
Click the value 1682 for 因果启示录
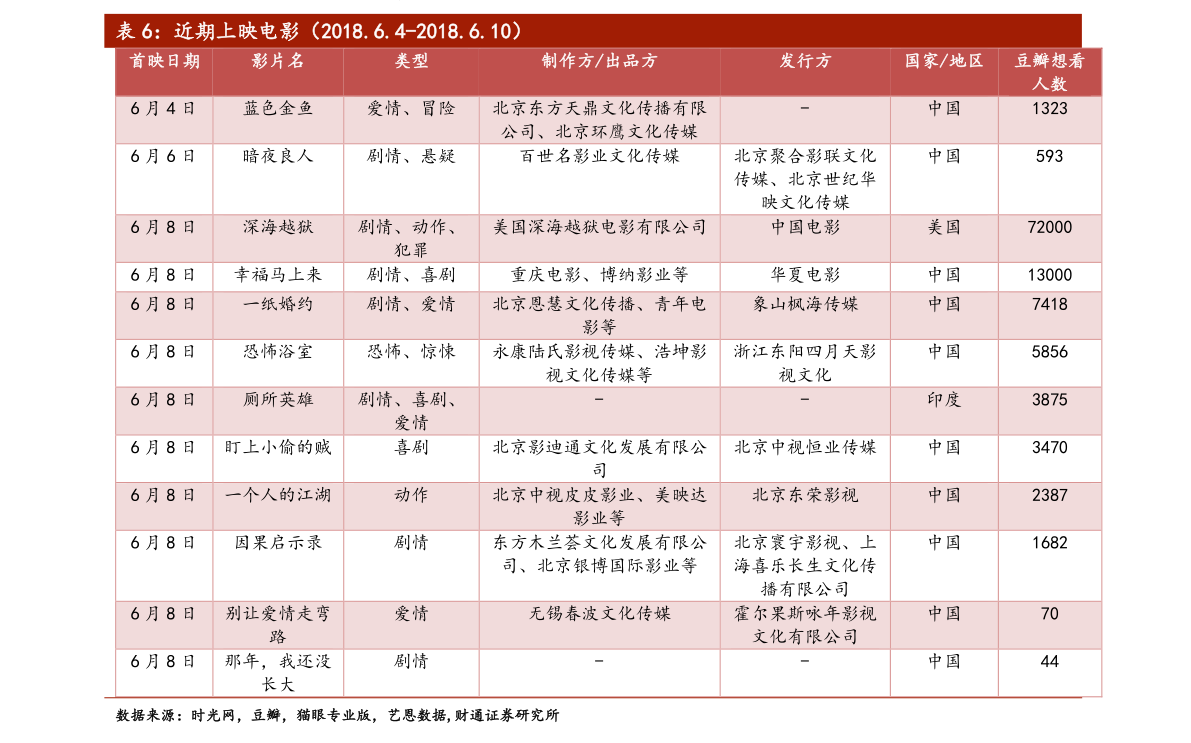coord(1050,543)
